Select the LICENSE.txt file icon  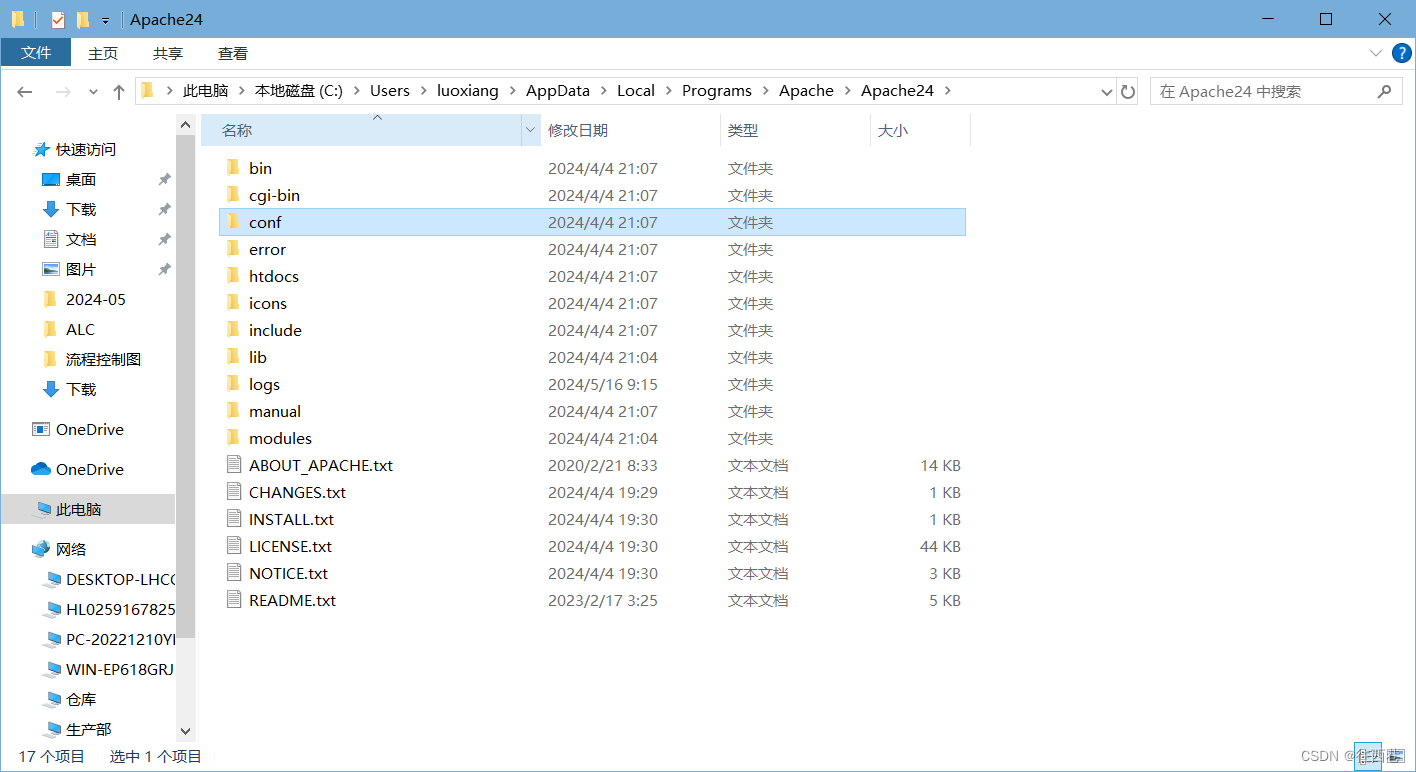pyautogui.click(x=234, y=546)
